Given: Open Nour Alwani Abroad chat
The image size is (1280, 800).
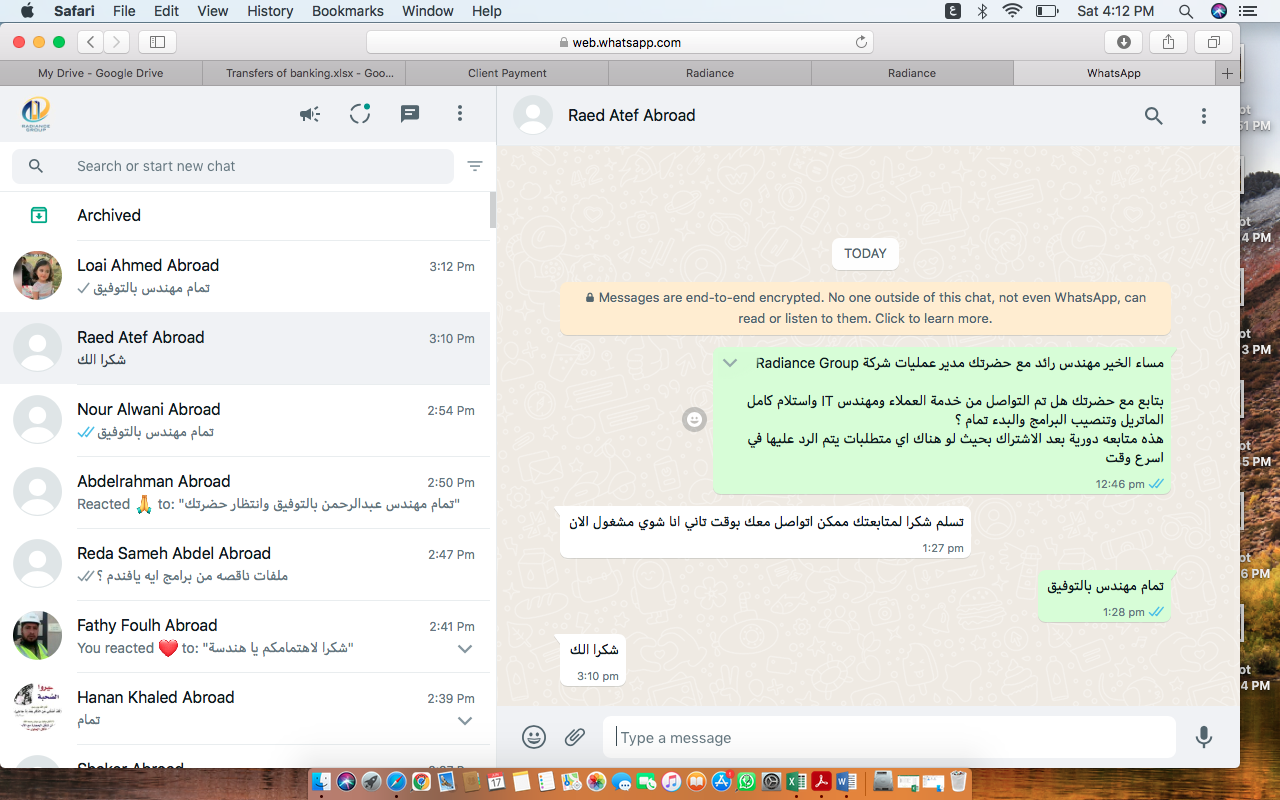Looking at the screenshot, I should click(245, 420).
